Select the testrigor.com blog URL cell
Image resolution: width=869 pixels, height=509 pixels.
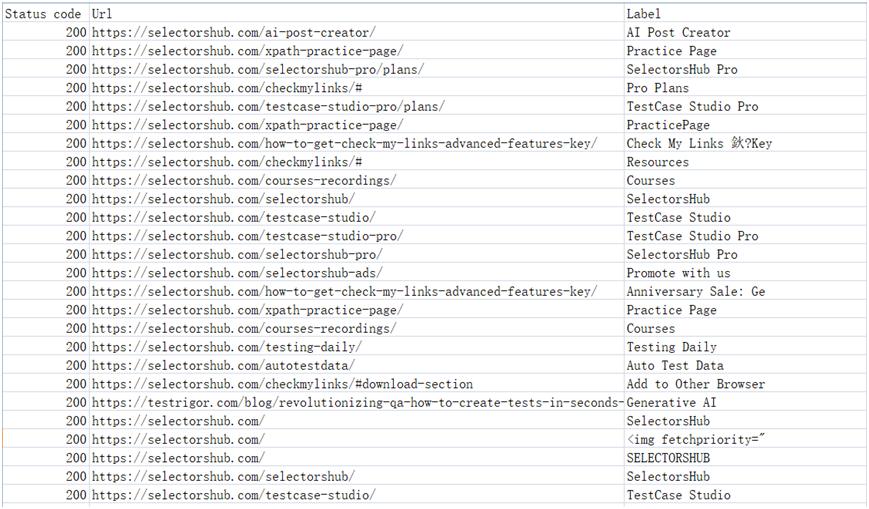pyautogui.click(x=357, y=403)
